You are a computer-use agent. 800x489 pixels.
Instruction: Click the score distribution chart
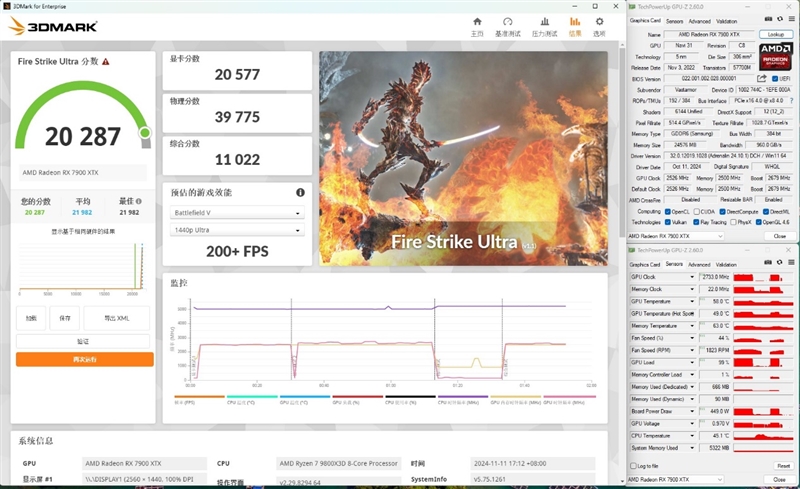pyautogui.click(x=82, y=268)
